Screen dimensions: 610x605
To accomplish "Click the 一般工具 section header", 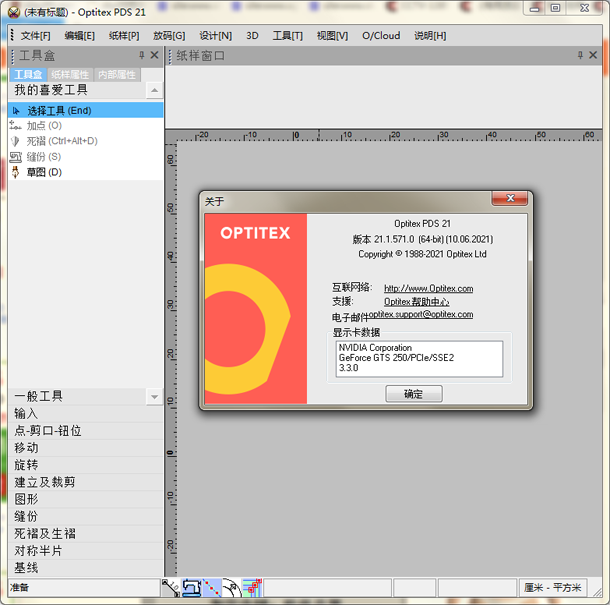I will (x=77, y=397).
